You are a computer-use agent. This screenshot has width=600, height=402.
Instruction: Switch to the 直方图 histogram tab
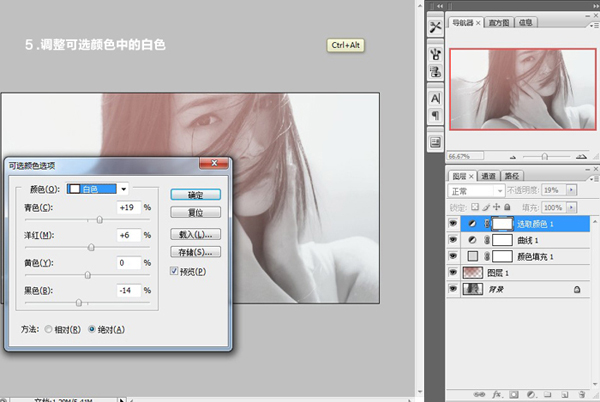click(500, 21)
